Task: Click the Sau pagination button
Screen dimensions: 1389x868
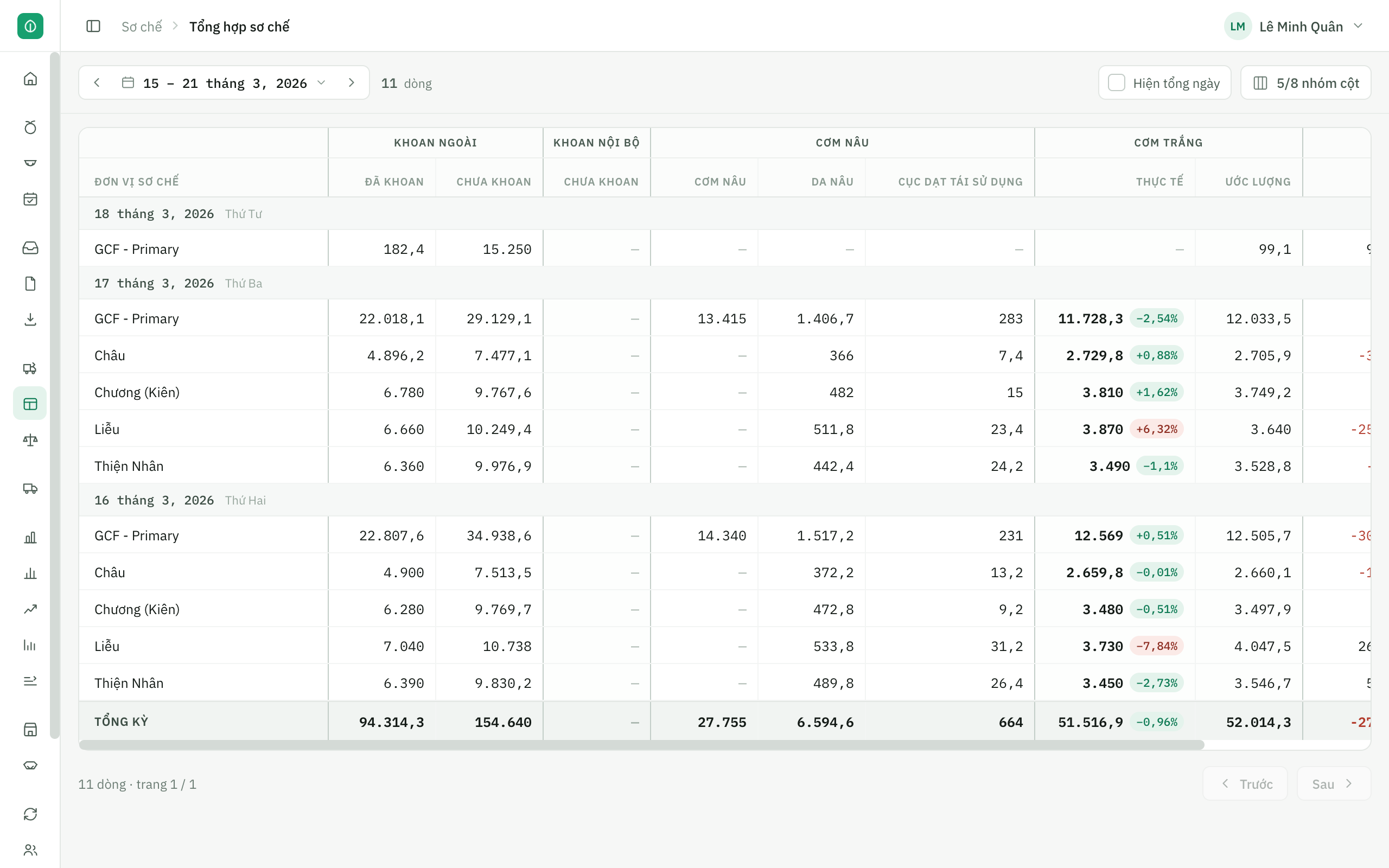Action: point(1333,783)
